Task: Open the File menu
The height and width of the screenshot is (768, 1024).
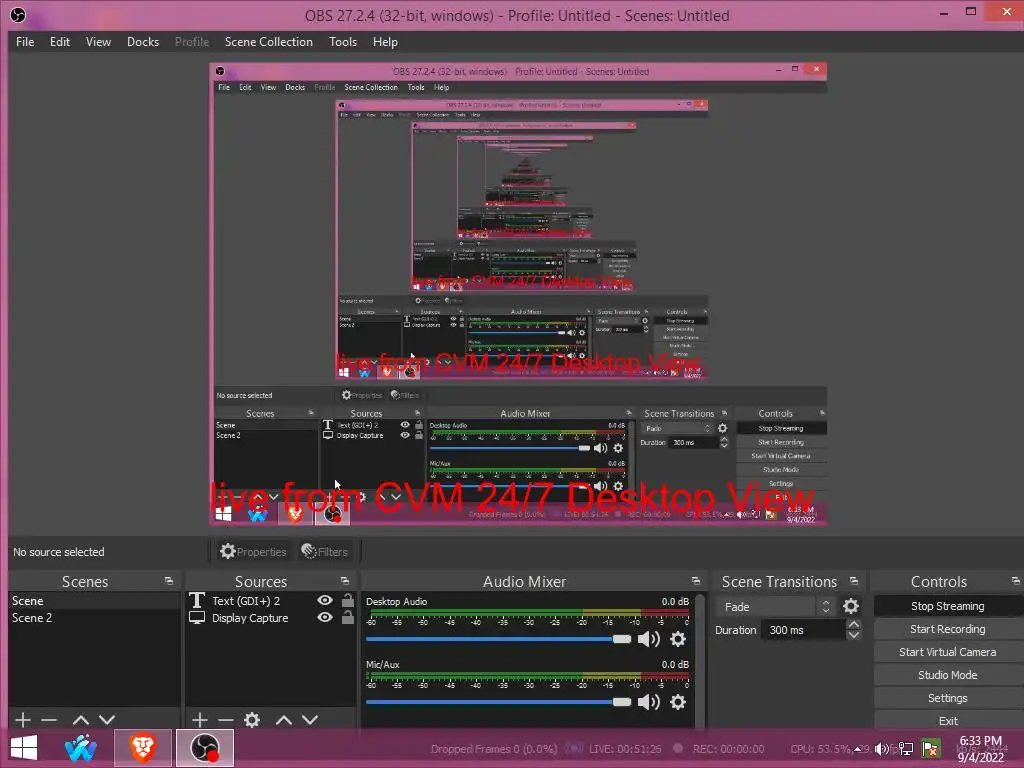Action: click(25, 42)
